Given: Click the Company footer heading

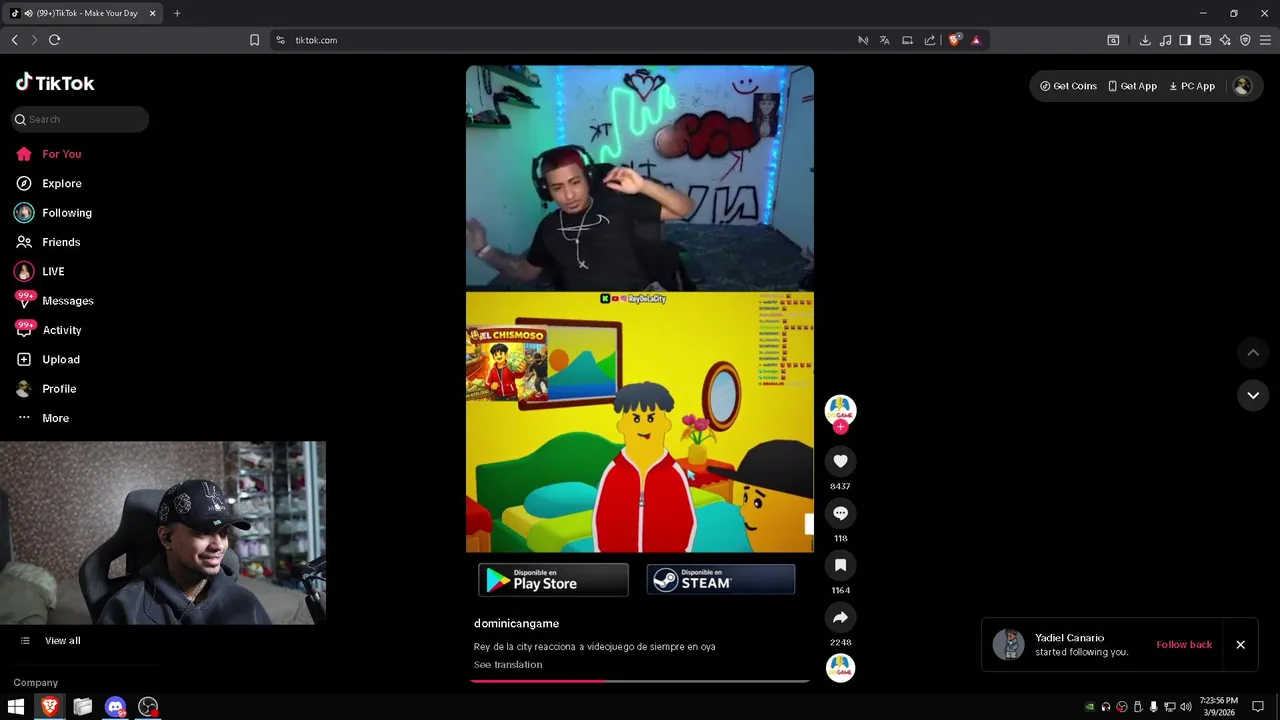Looking at the screenshot, I should [x=35, y=683].
